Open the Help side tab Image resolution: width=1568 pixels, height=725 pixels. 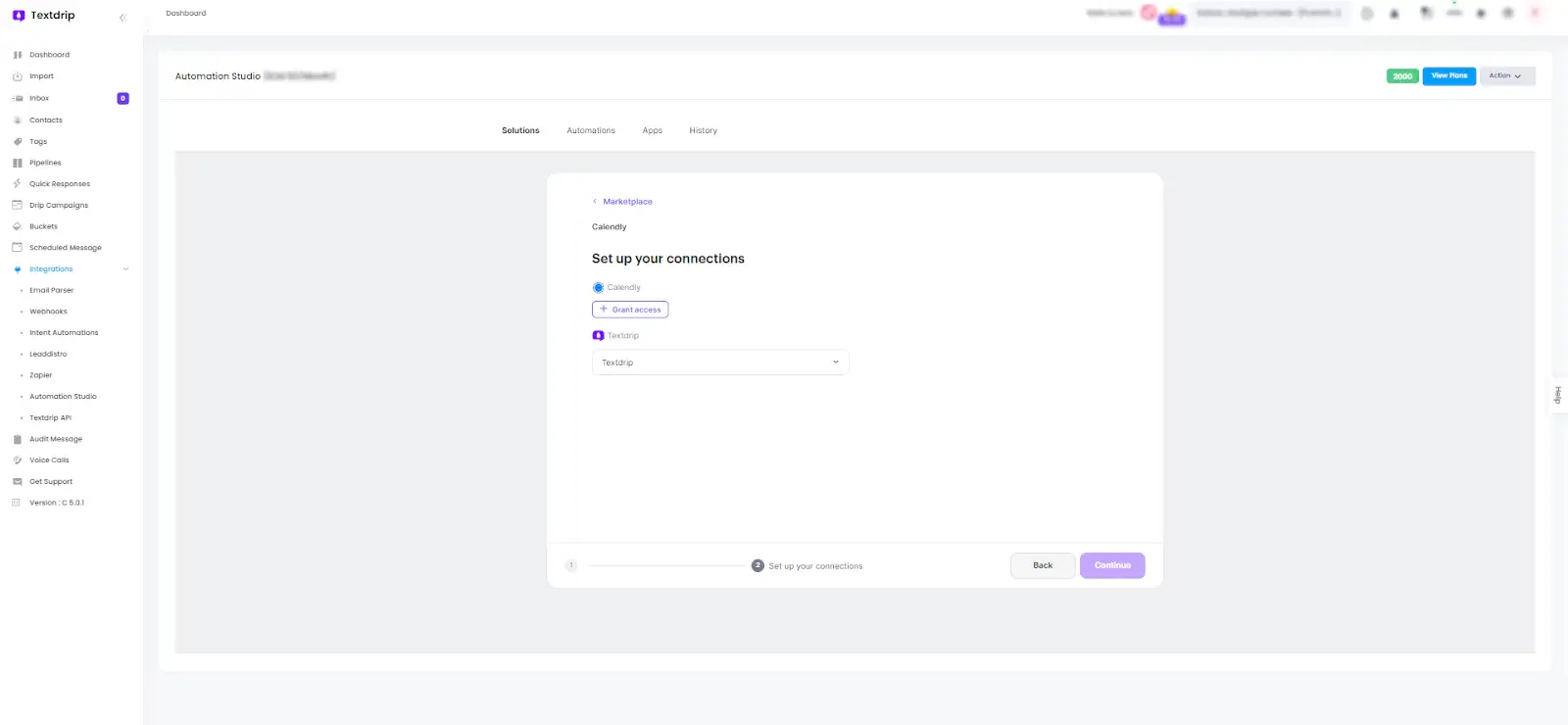tap(1557, 395)
